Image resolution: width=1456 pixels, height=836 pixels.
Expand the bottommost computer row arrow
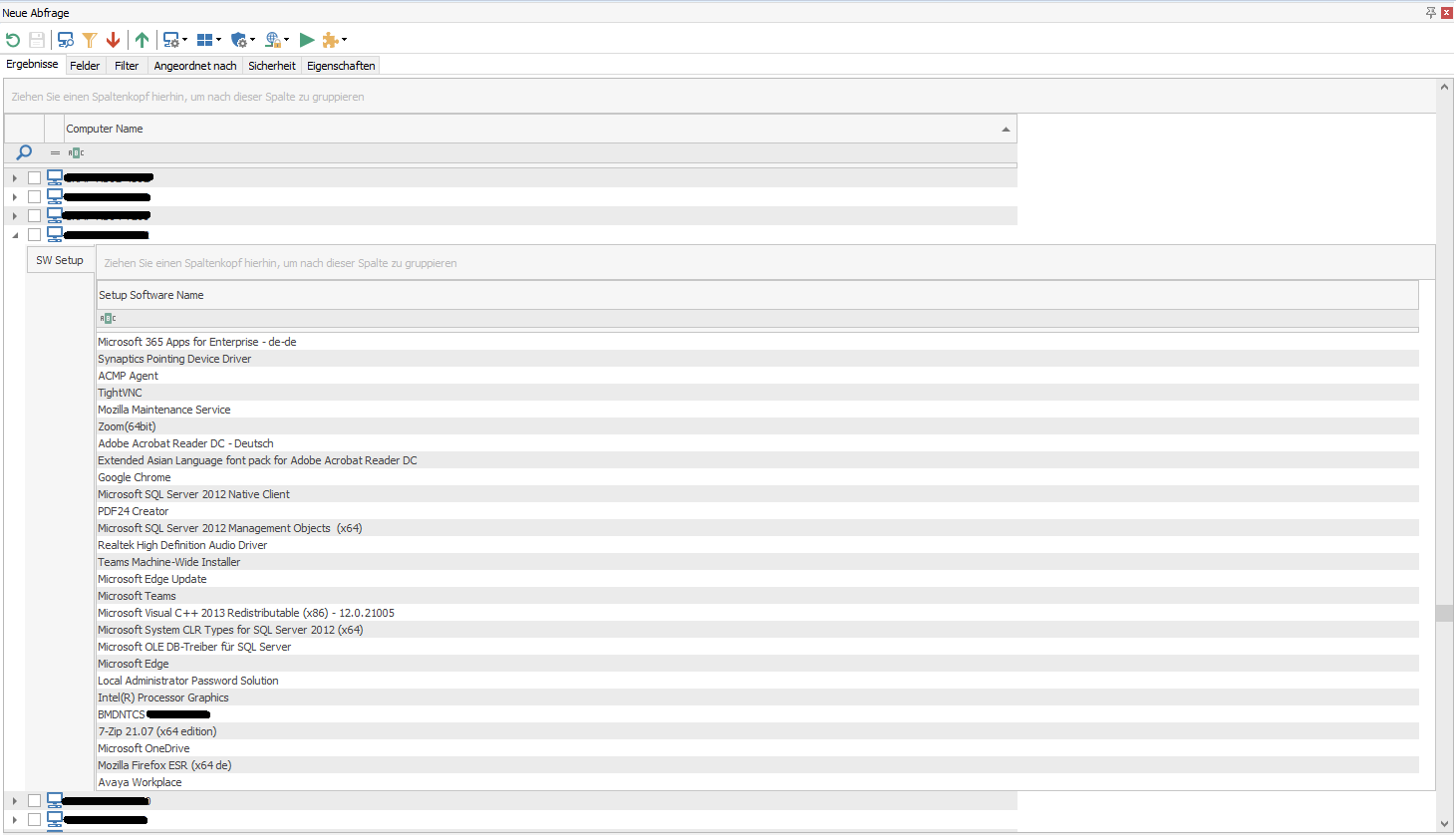coord(15,820)
